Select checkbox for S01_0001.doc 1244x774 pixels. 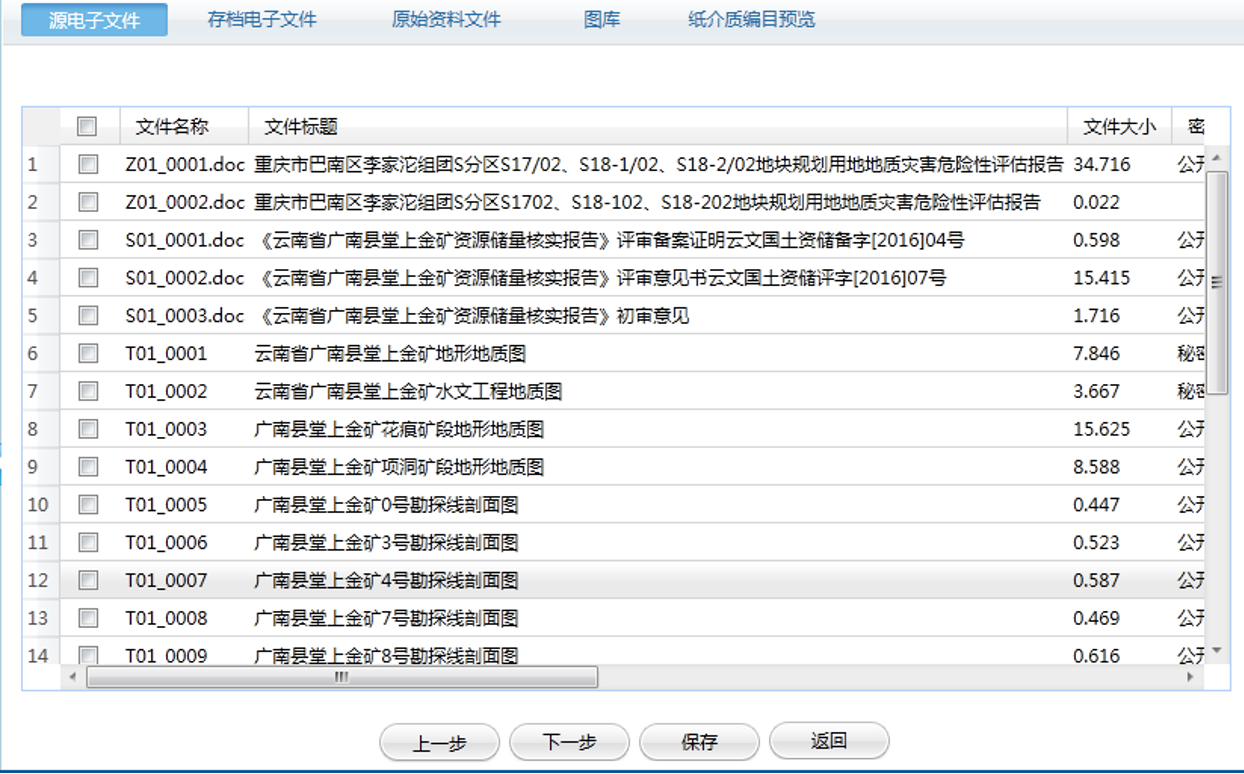[88, 240]
